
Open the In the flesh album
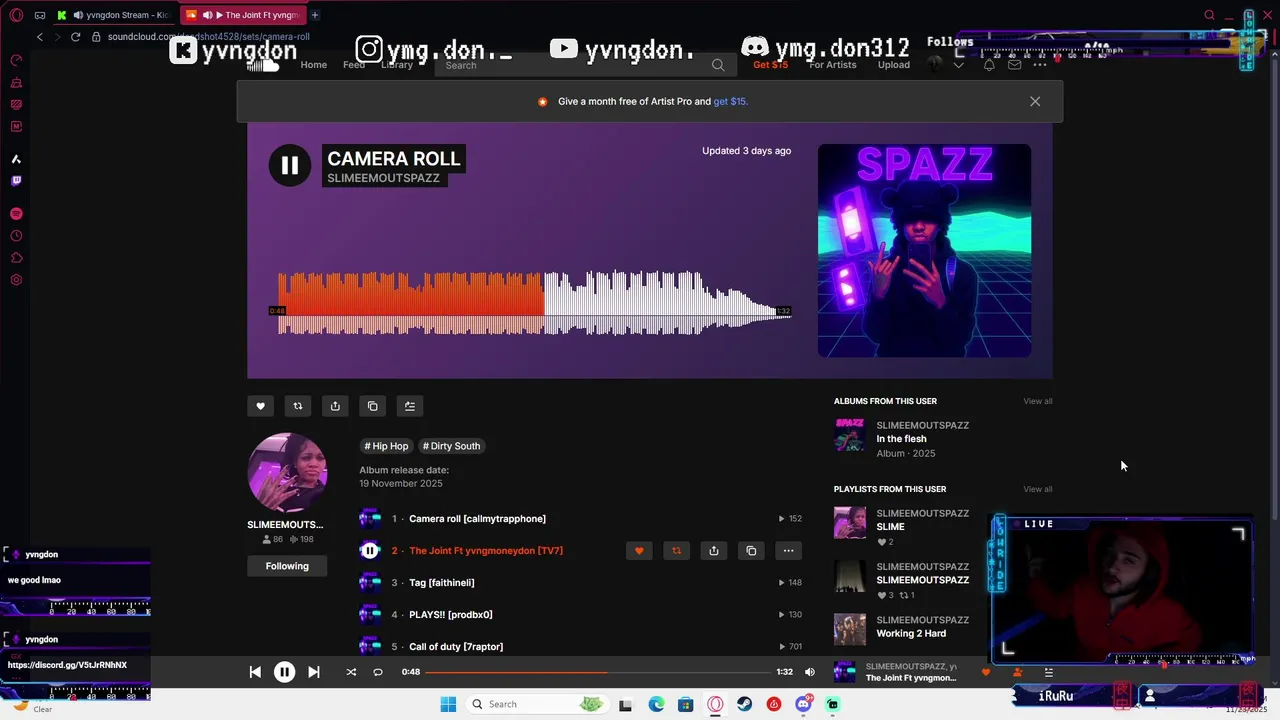tap(901, 439)
